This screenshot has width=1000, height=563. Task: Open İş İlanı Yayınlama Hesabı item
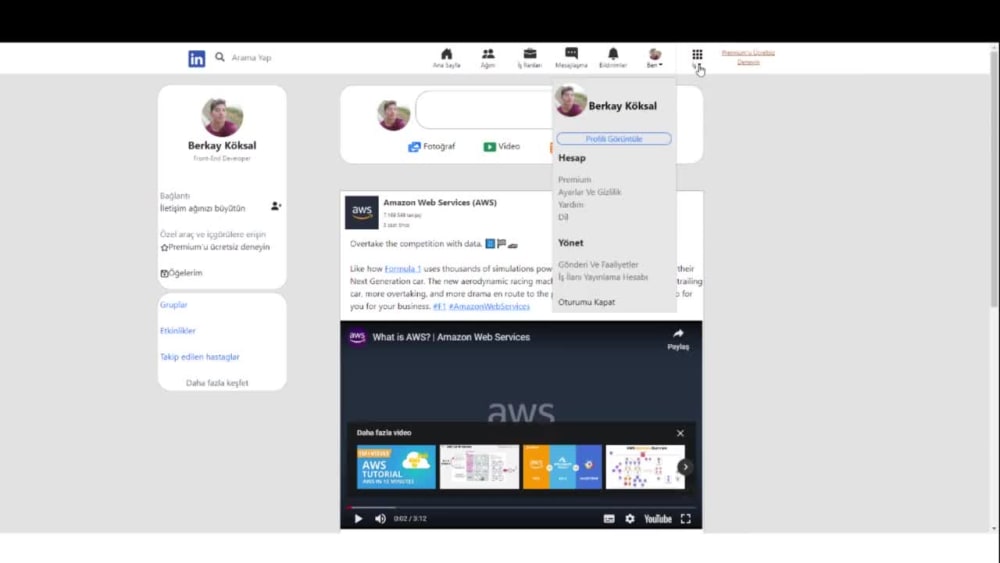click(603, 277)
